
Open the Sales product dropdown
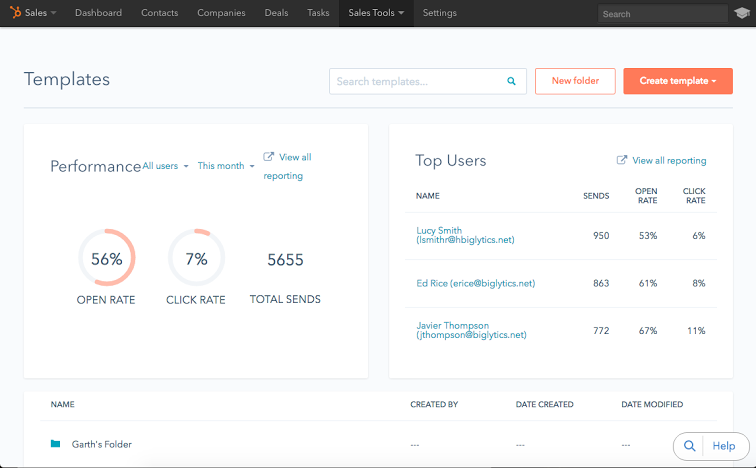[40, 13]
